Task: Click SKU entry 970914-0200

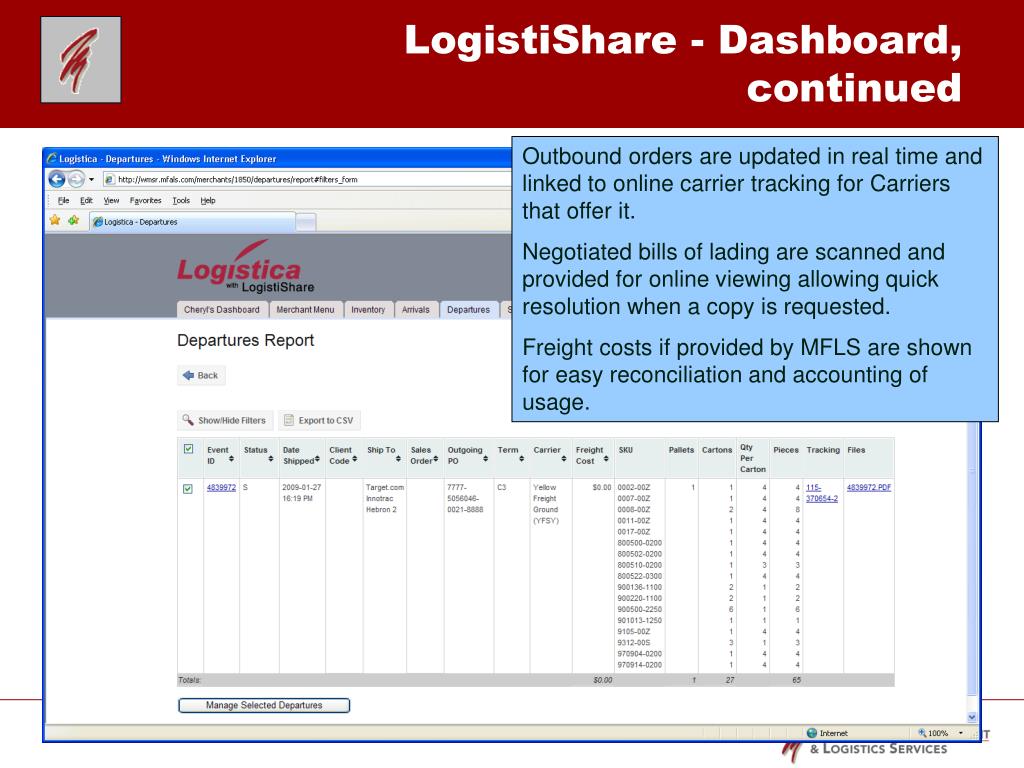Action: click(639, 665)
